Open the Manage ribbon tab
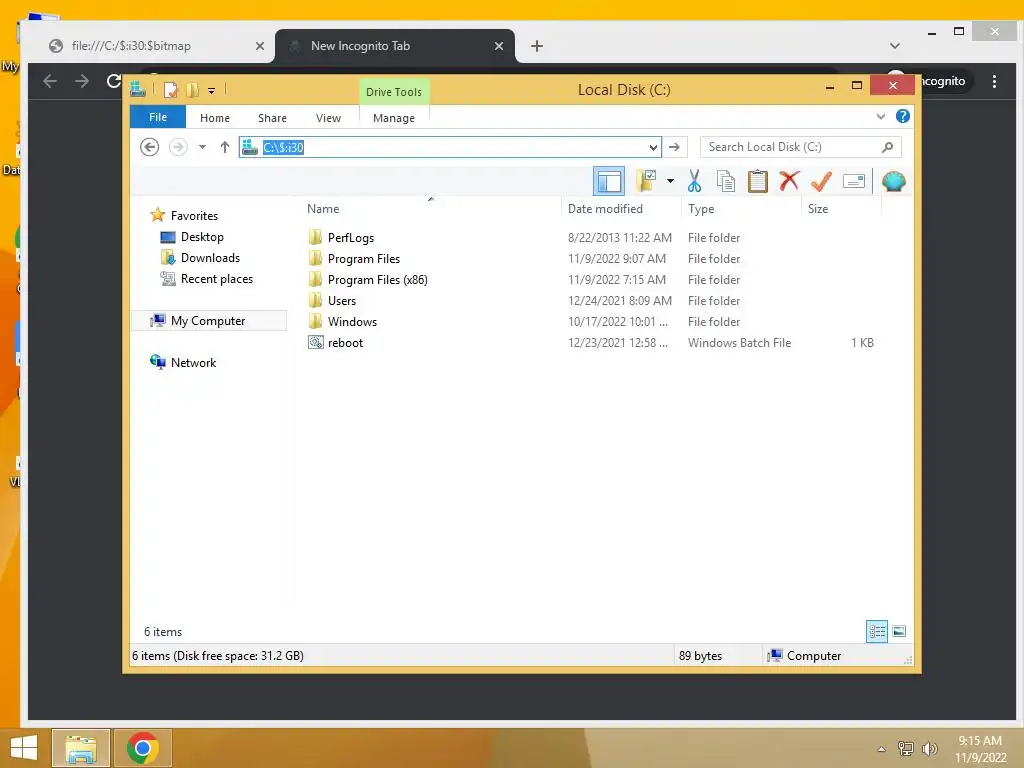Viewport: 1024px width, 768px height. [394, 118]
